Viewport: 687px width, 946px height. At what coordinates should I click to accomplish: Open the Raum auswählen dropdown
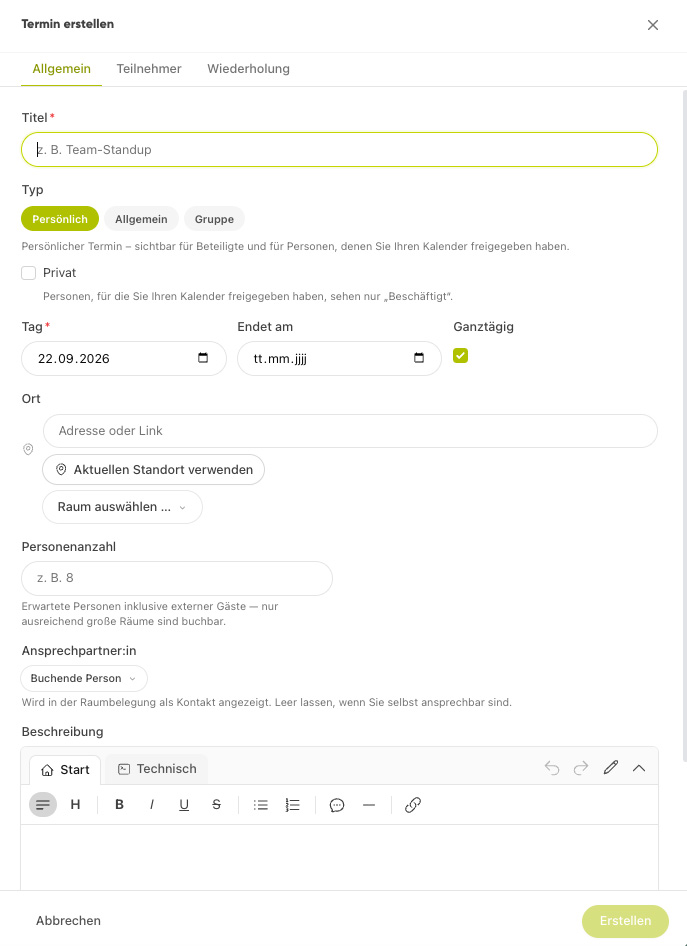pos(122,507)
